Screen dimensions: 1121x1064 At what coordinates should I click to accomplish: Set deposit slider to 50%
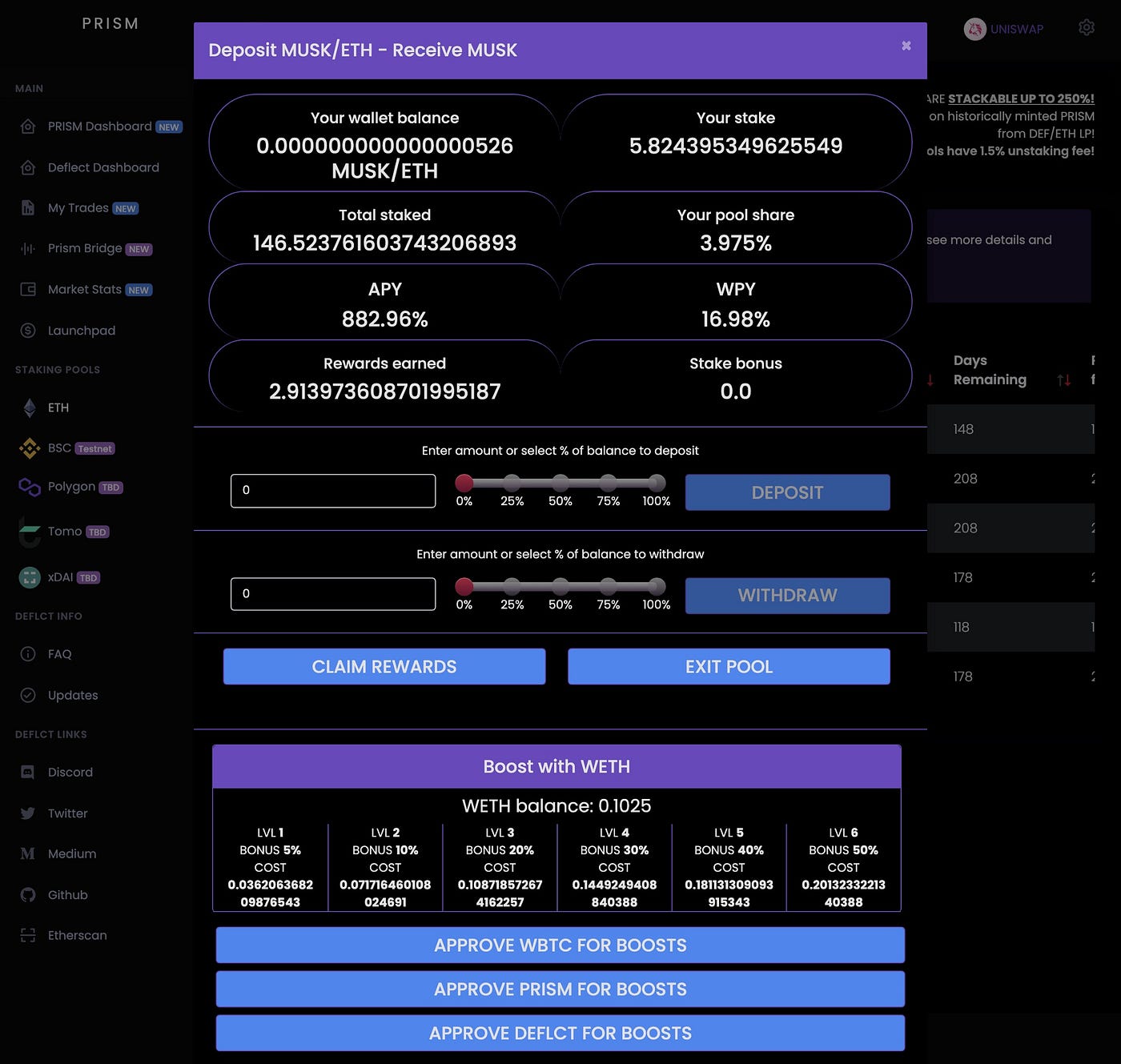point(560,483)
